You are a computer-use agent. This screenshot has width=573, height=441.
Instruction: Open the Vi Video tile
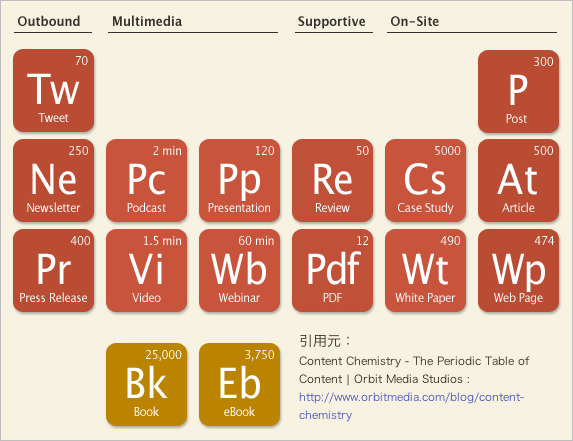[147, 270]
